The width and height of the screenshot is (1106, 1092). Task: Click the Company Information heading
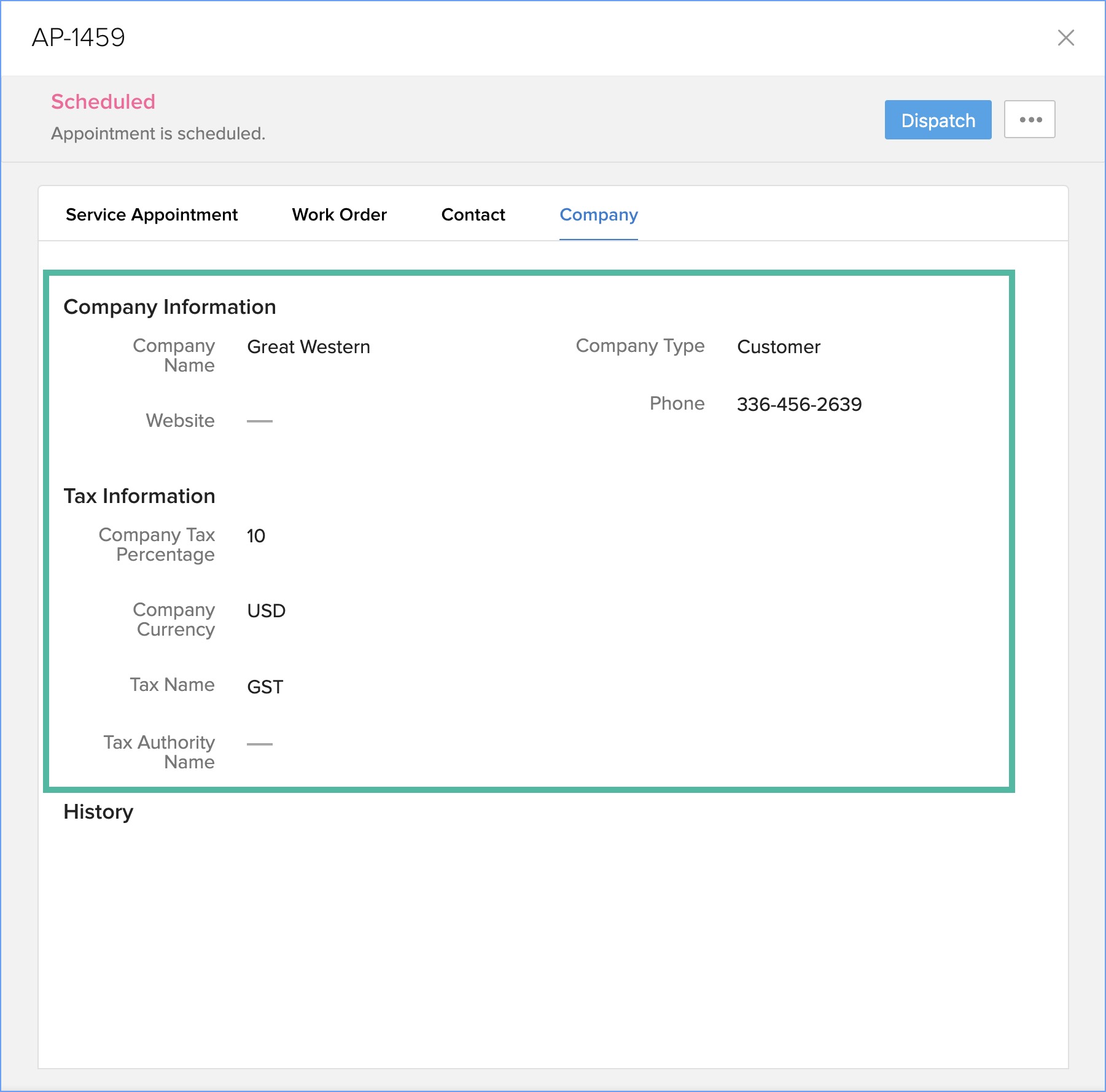click(169, 307)
